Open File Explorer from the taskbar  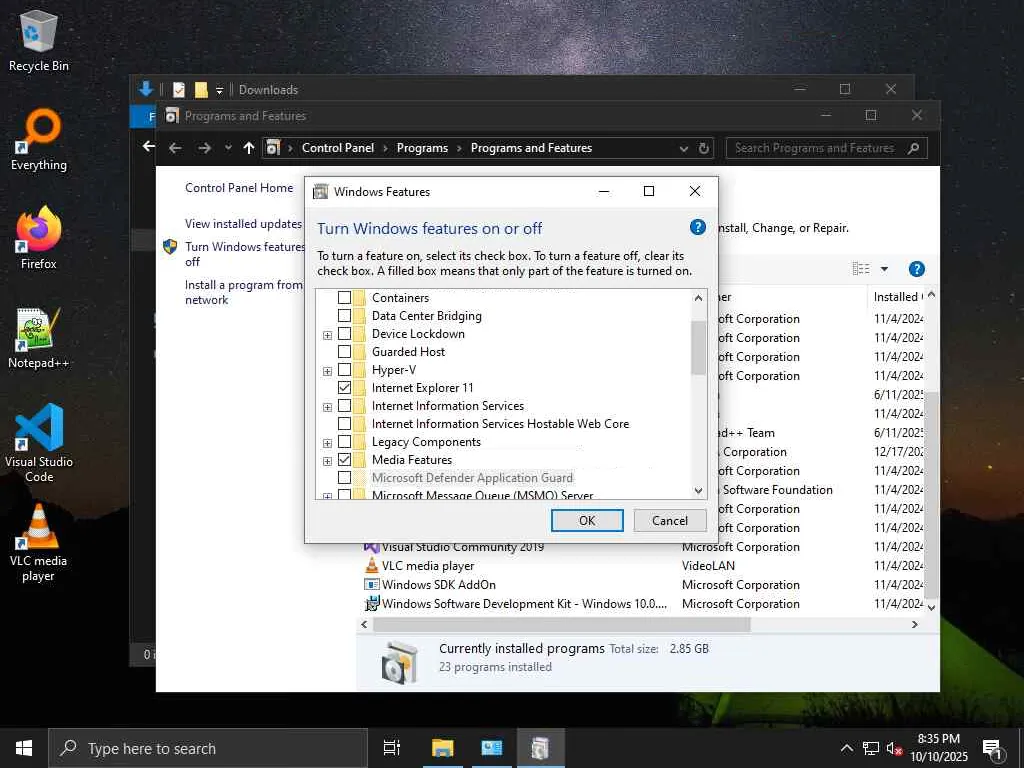click(x=442, y=748)
